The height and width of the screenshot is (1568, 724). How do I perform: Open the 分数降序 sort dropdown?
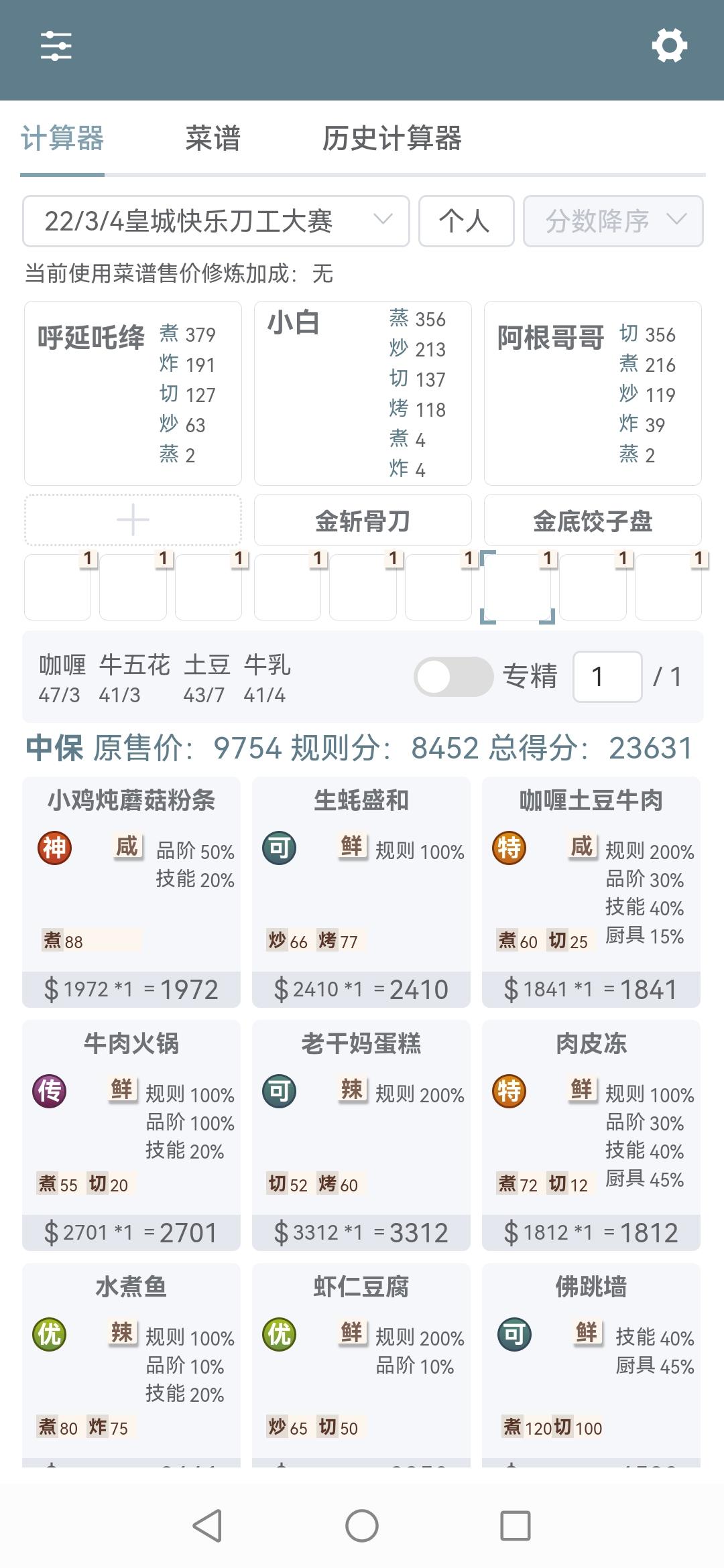[613, 221]
